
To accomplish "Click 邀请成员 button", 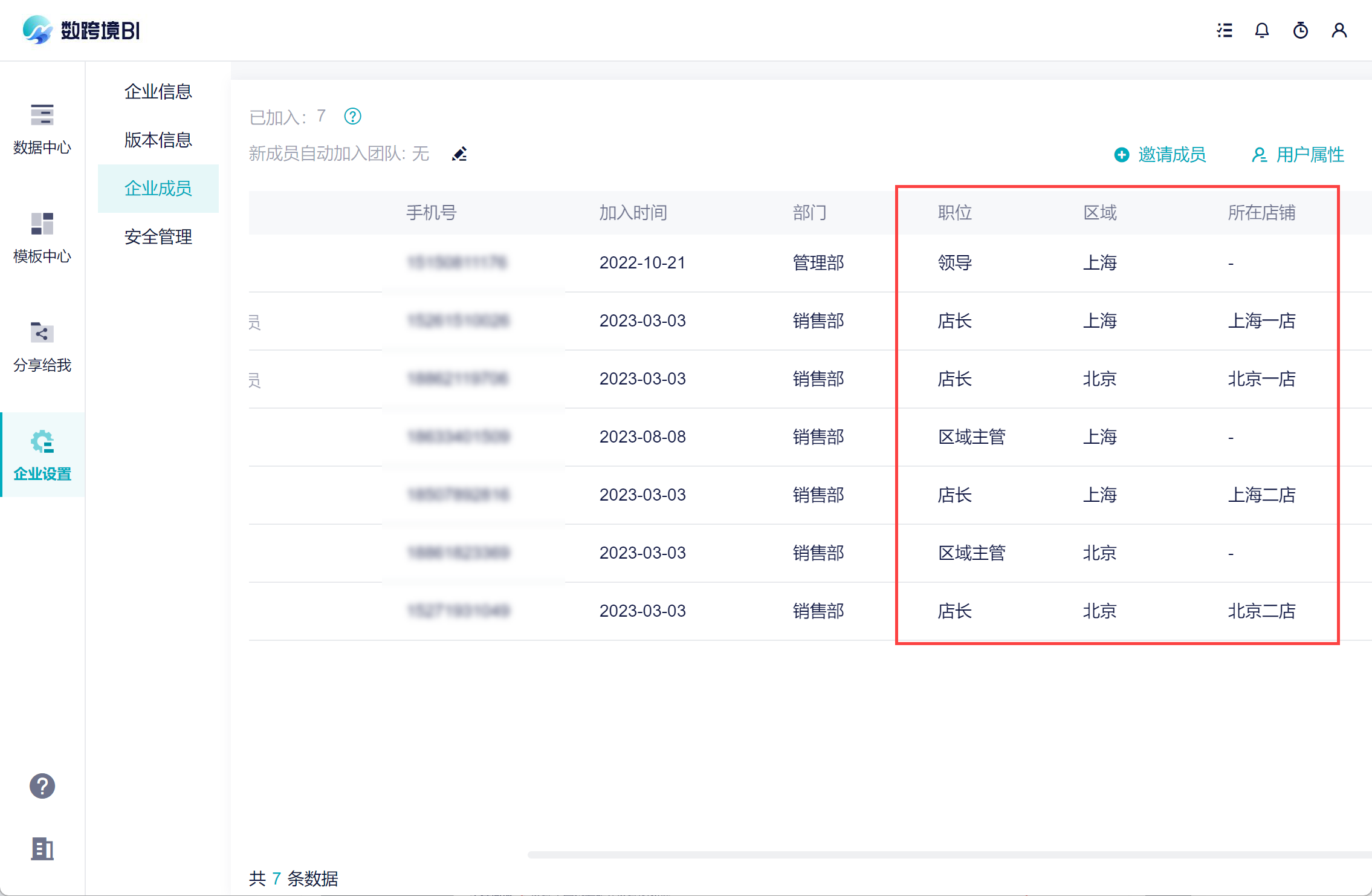I will click(x=1160, y=155).
